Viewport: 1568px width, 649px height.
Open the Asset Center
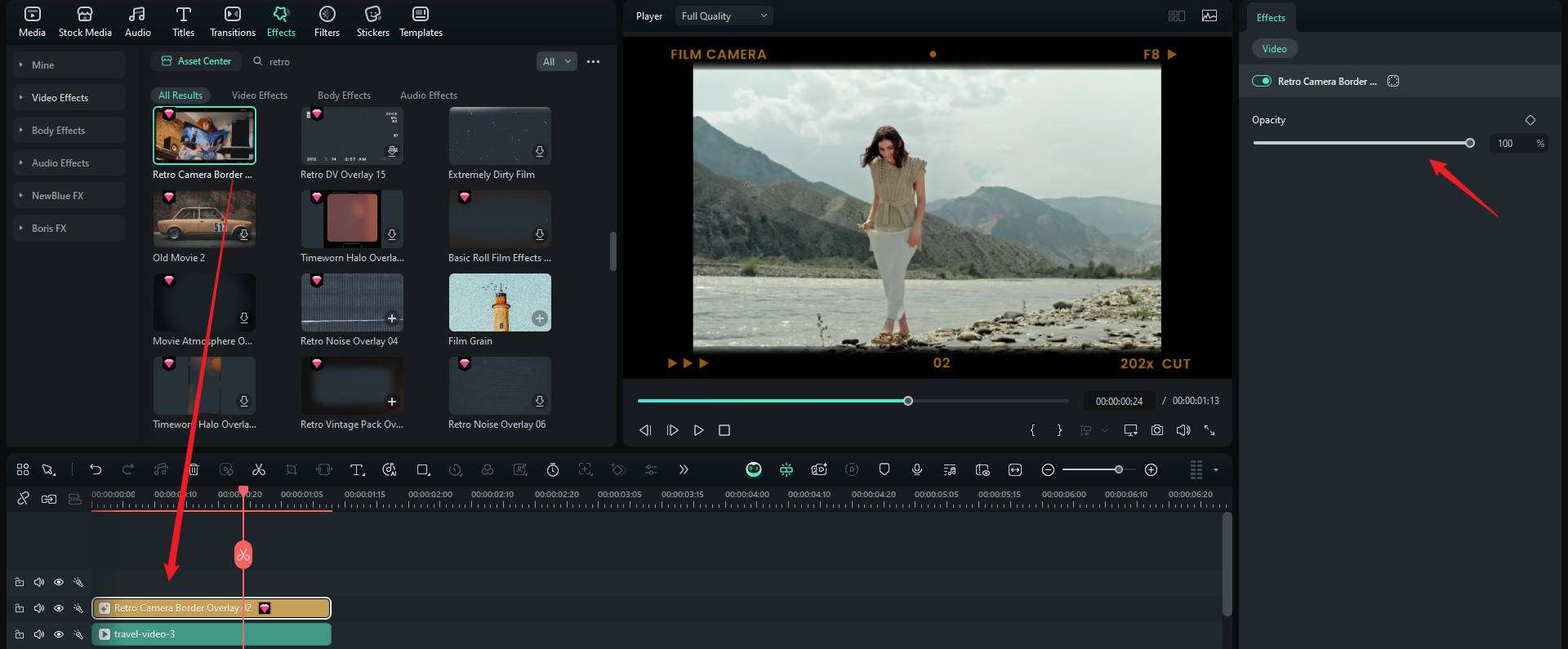pos(196,61)
